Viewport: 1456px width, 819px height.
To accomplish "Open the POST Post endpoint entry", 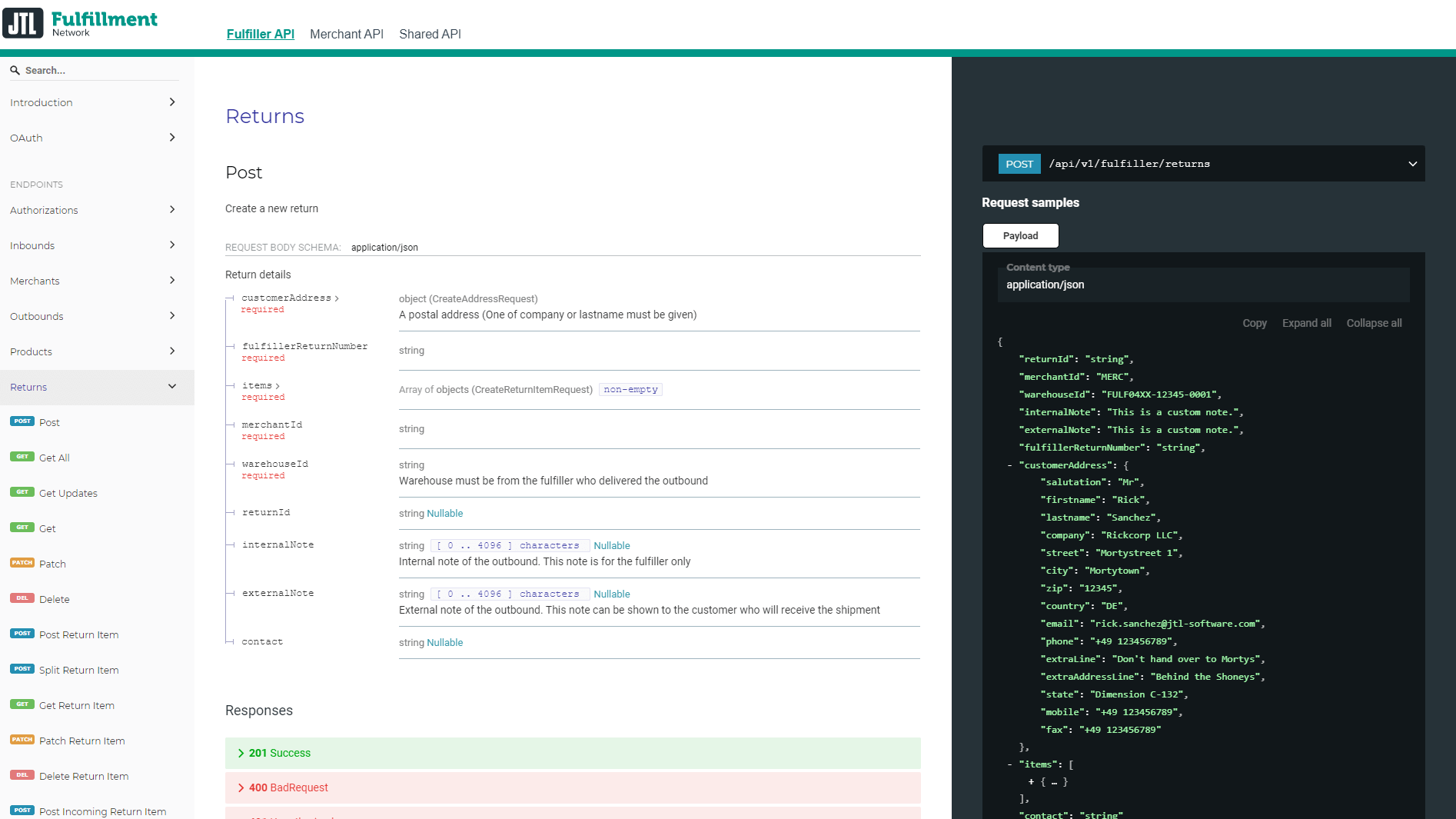I will pyautogui.click(x=49, y=422).
